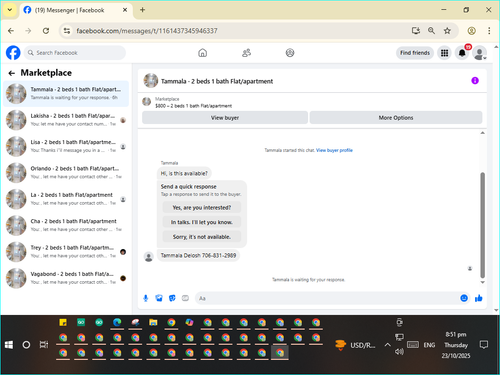Click the browser back button
This screenshot has width=500, height=375.
(x=11, y=31)
